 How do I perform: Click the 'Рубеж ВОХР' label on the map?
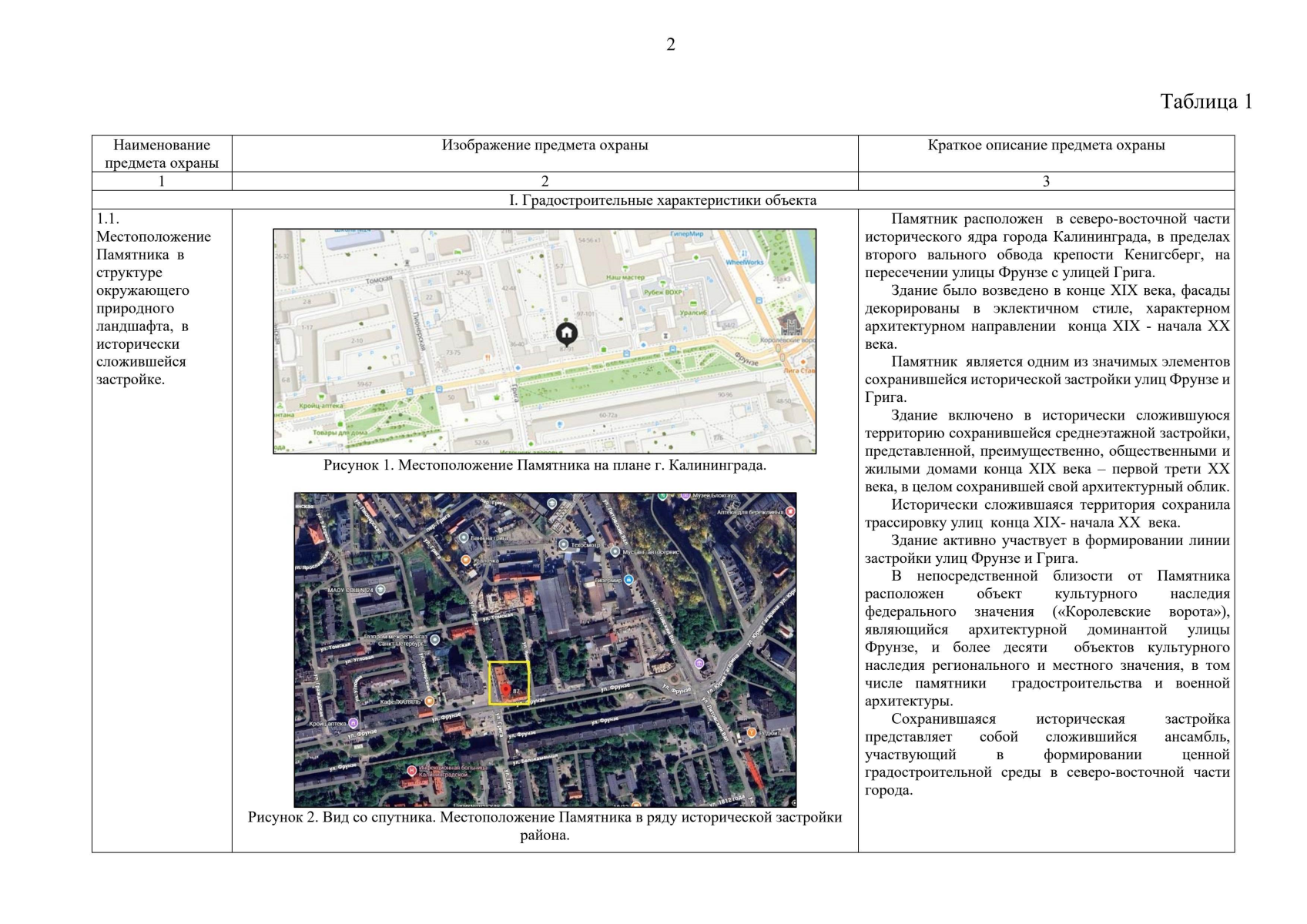[664, 293]
